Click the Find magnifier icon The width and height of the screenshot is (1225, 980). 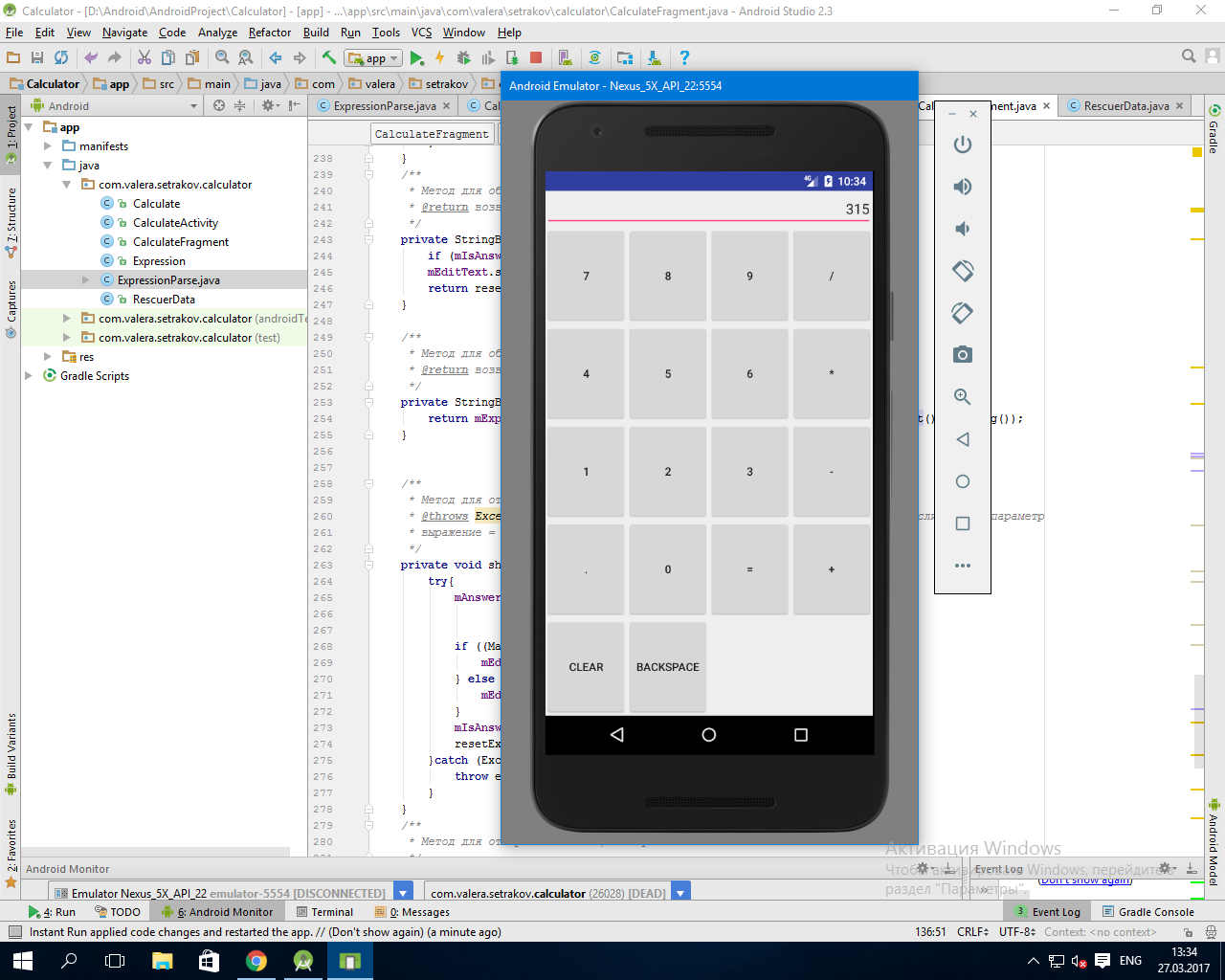(x=222, y=58)
